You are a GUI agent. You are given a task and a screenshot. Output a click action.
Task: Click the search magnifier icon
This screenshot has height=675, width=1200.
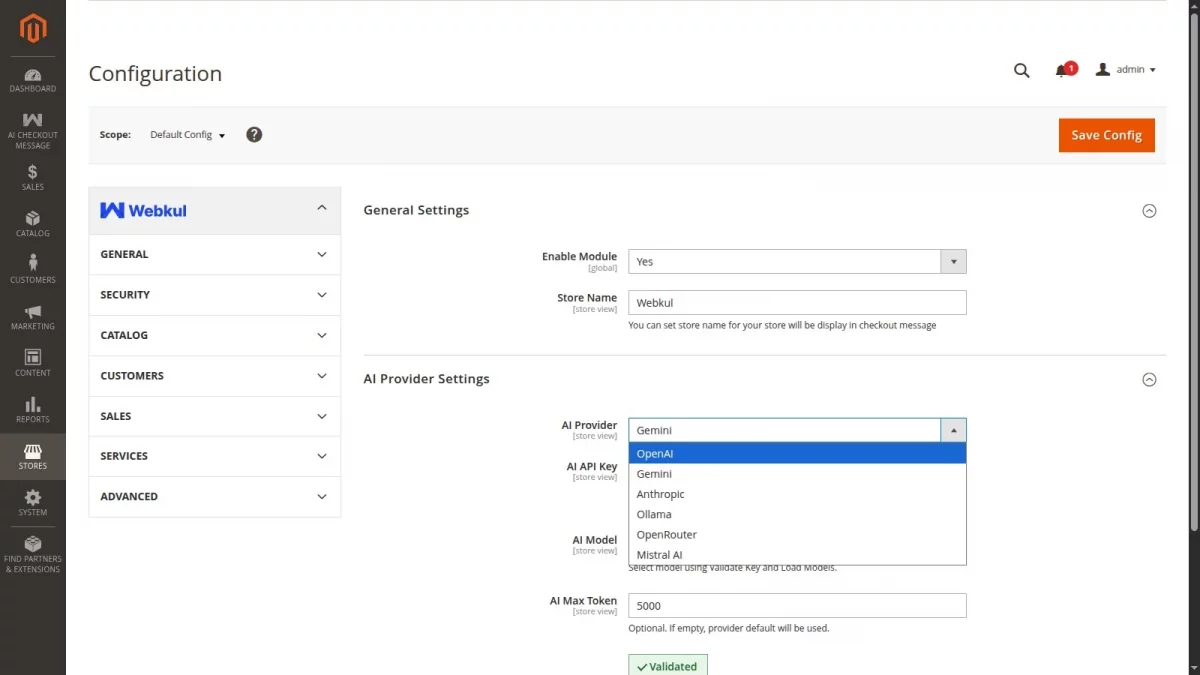click(1021, 70)
